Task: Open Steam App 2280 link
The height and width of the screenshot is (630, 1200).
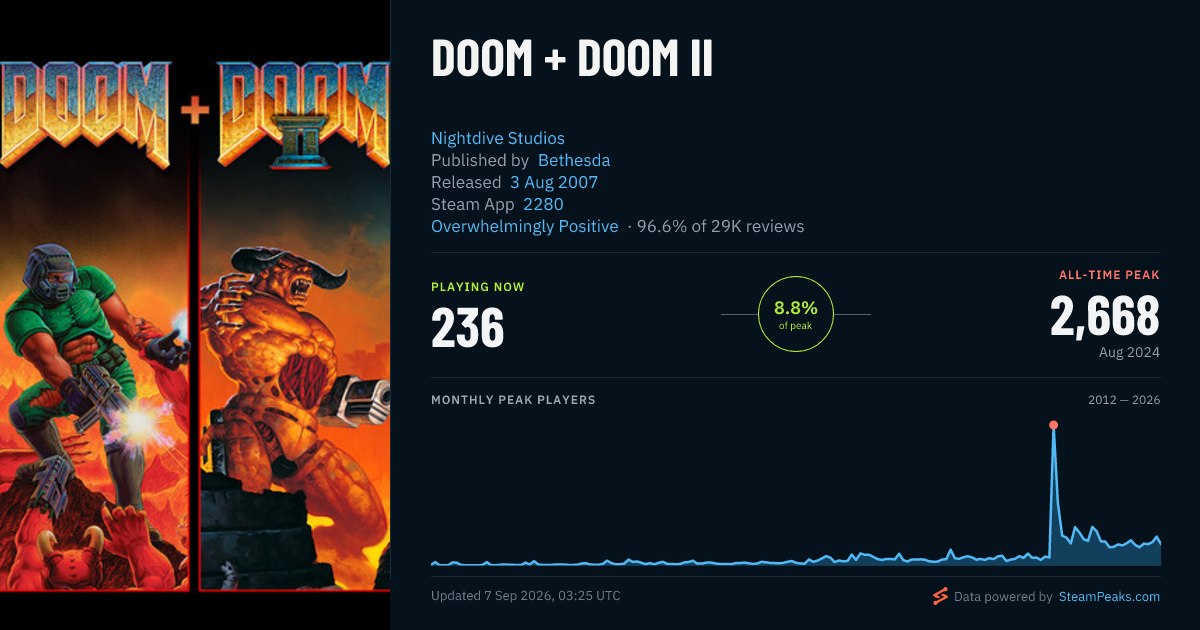Action: [543, 204]
